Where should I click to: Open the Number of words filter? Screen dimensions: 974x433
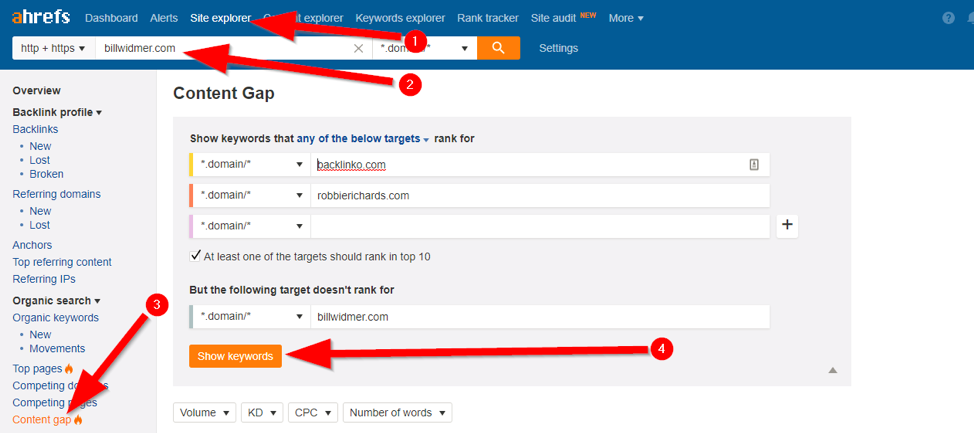point(398,412)
